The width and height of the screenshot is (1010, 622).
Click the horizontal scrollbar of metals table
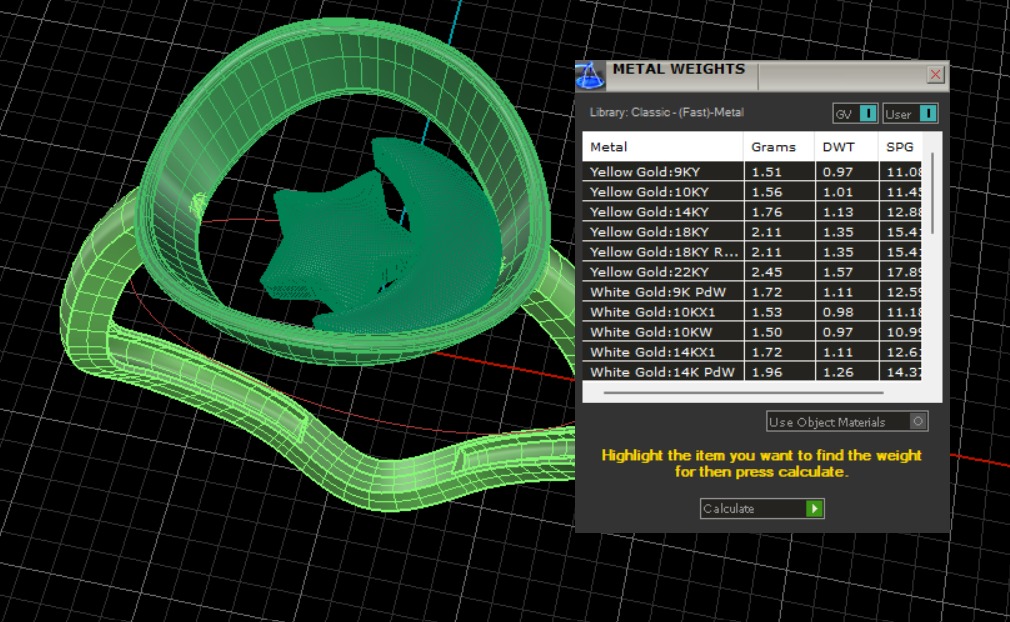point(743,392)
